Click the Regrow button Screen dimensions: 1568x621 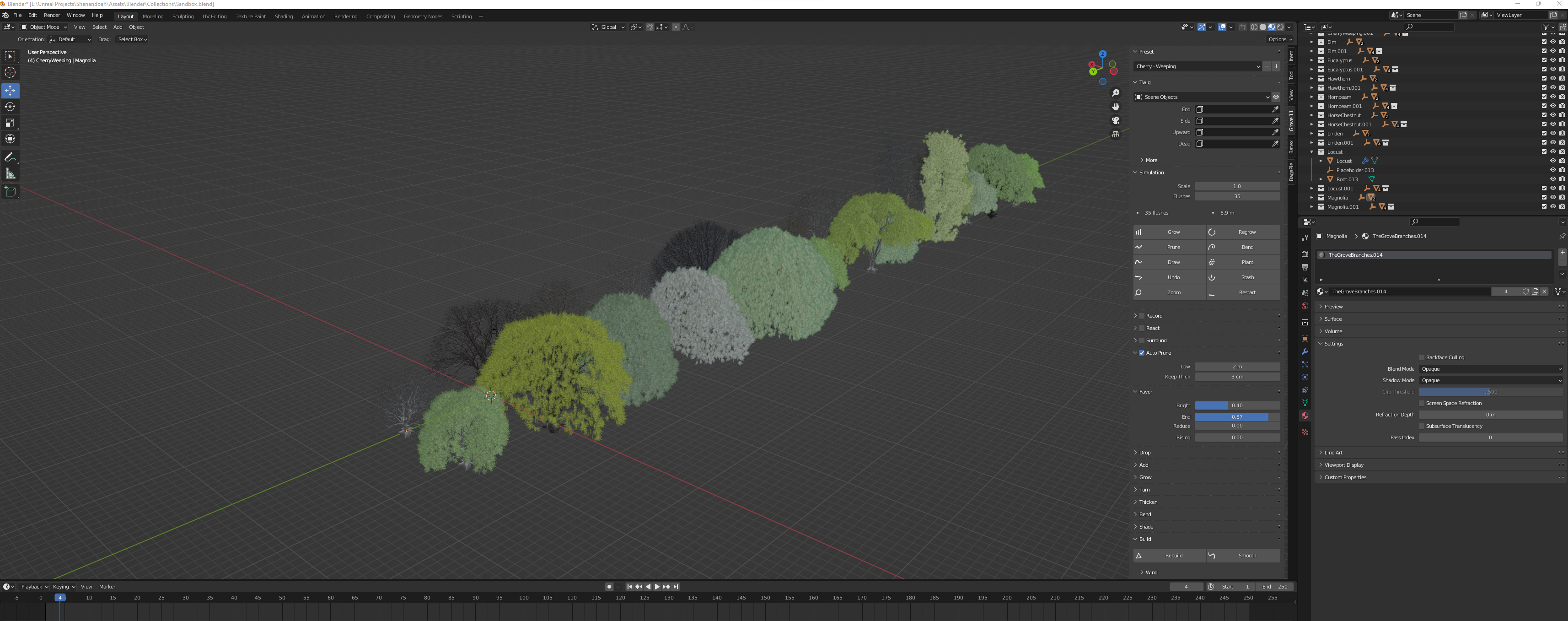click(x=1246, y=232)
